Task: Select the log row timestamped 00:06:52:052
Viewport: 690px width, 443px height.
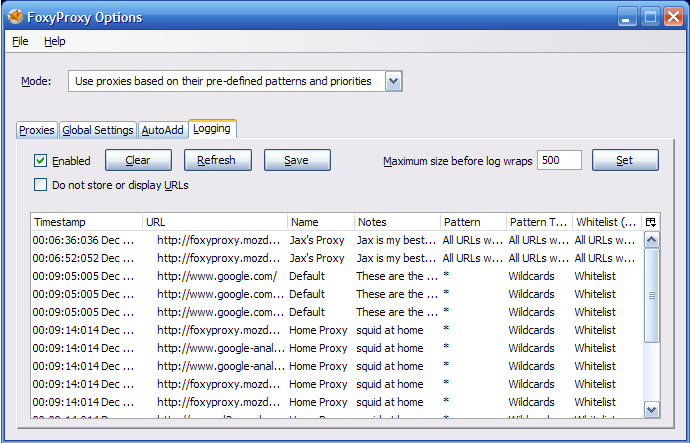Action: point(337,258)
